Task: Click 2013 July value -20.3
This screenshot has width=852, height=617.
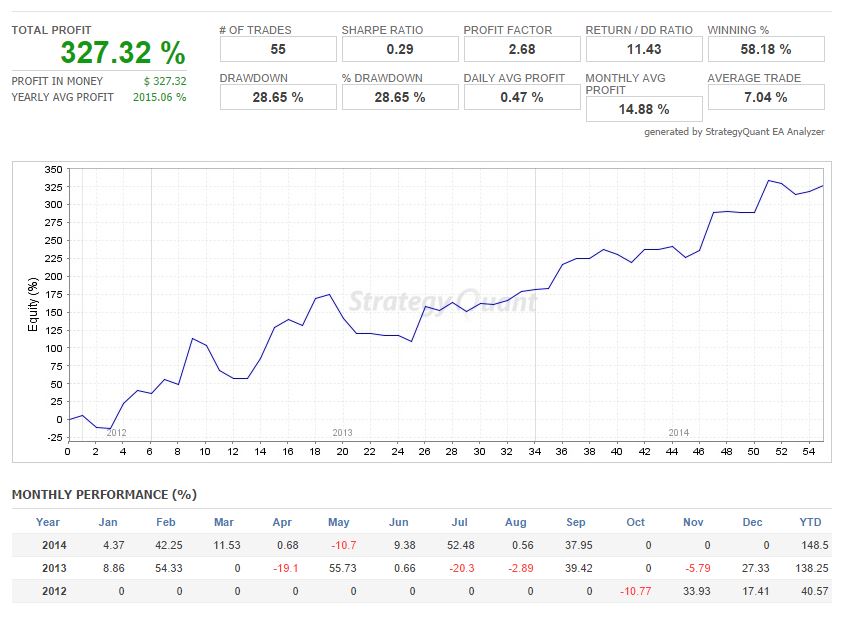Action: 462,569
